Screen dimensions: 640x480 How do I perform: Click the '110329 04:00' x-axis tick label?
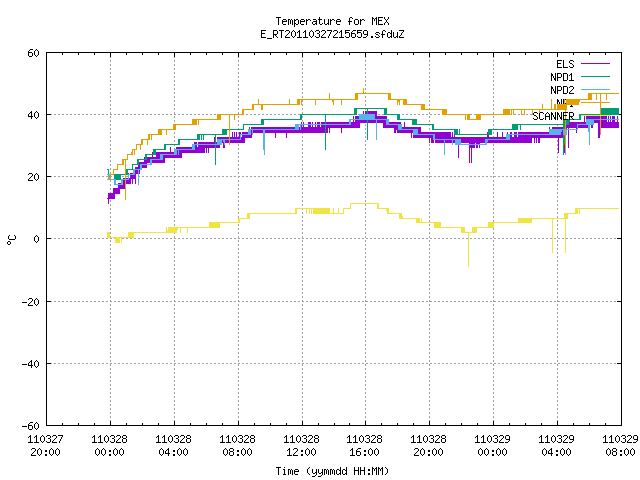[x=556, y=446]
